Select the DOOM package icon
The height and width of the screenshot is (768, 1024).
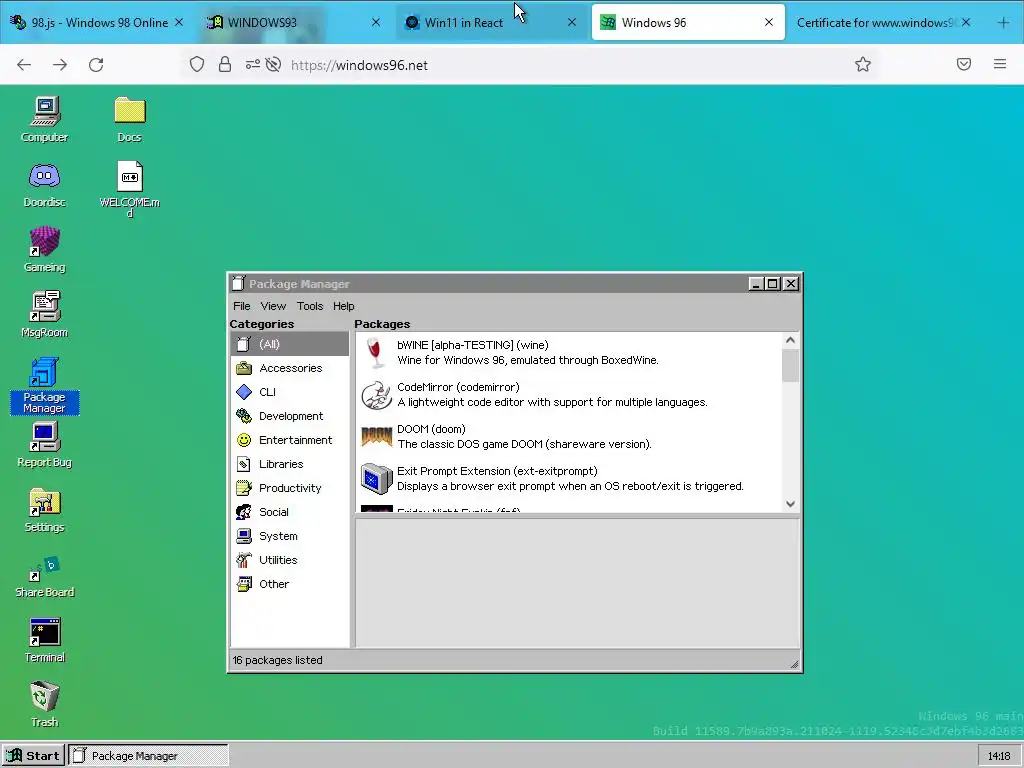coord(376,436)
